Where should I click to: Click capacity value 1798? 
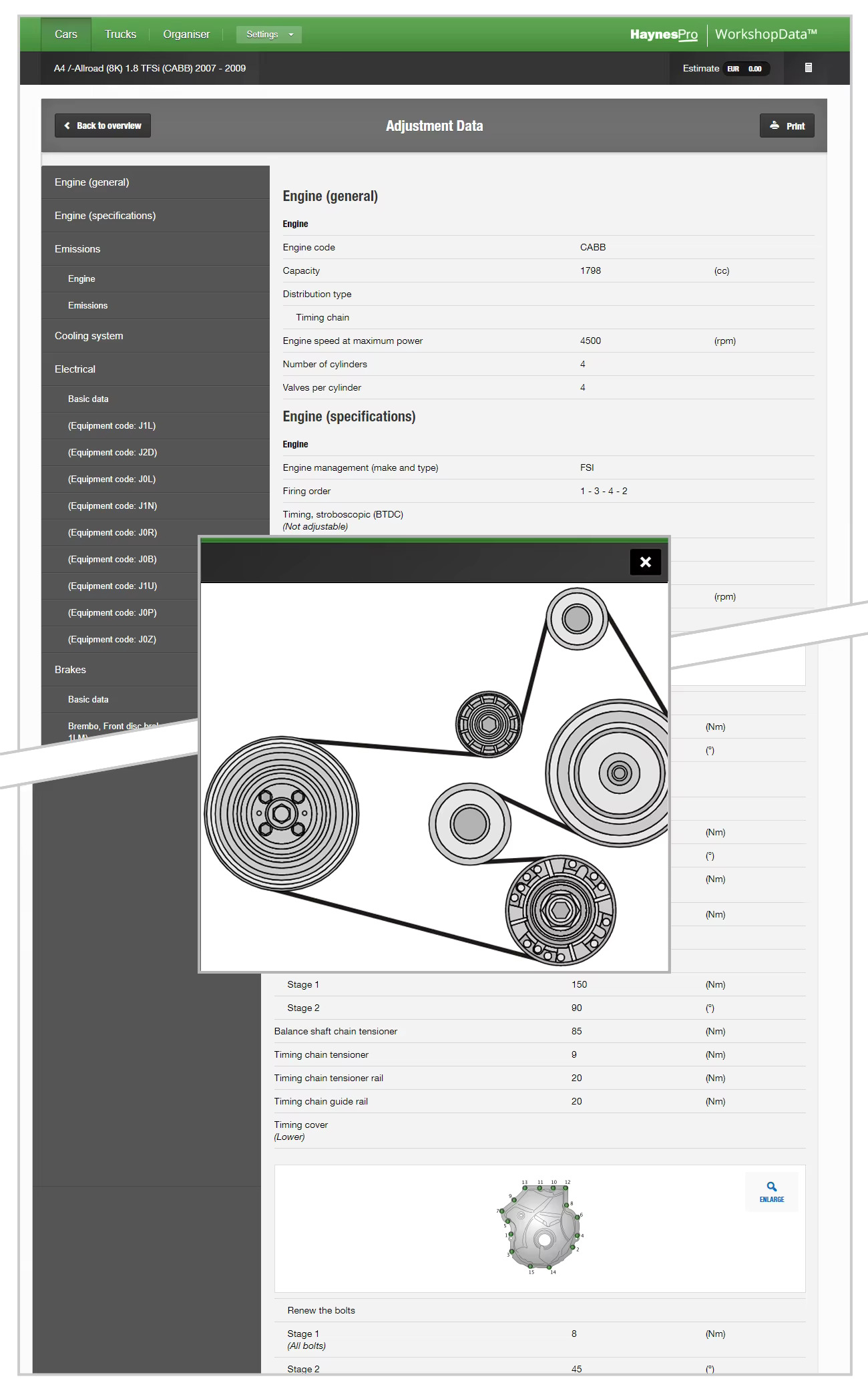point(590,270)
